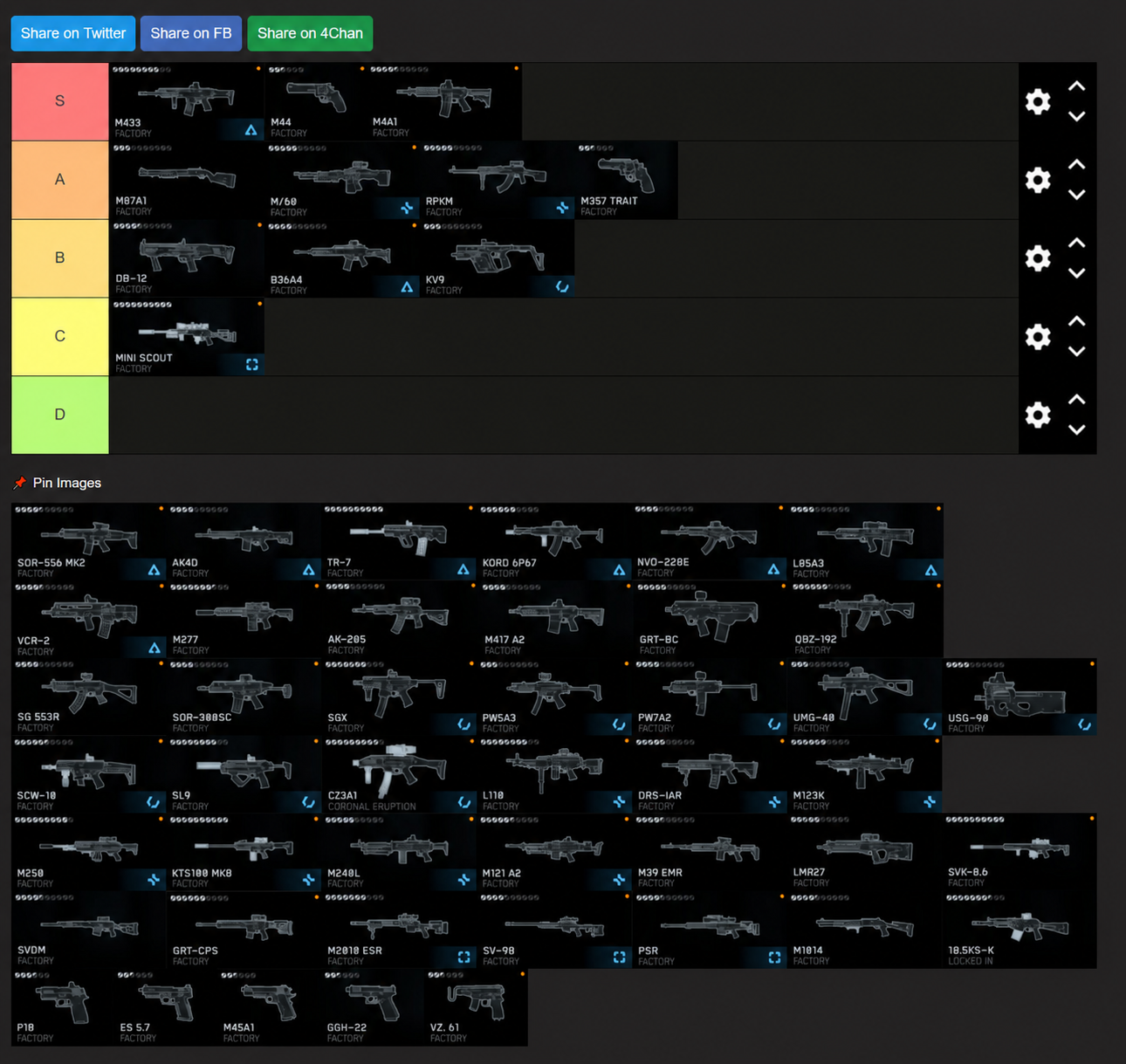
Task: Click the M1014 shotgun image
Action: [x=864, y=930]
